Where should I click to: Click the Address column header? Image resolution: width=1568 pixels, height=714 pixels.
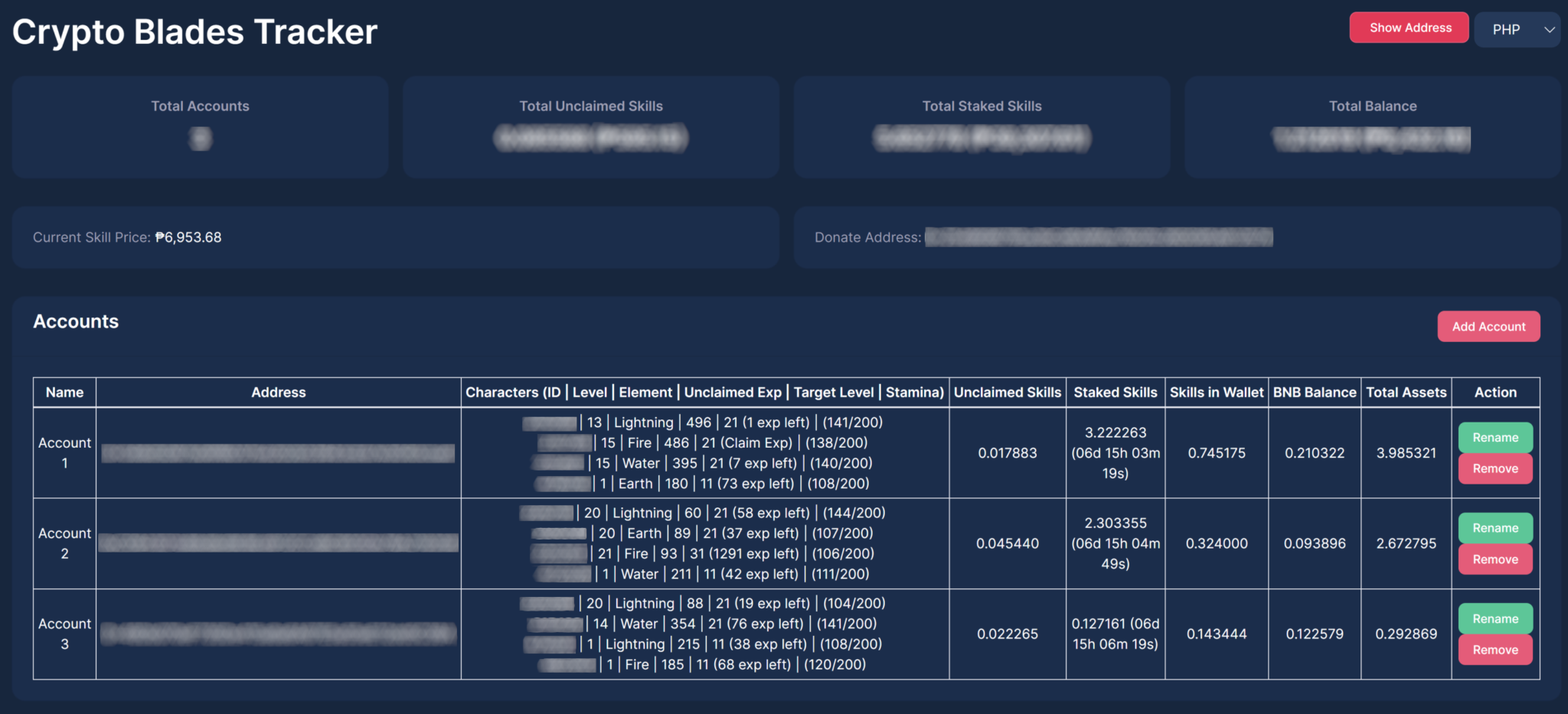(278, 393)
